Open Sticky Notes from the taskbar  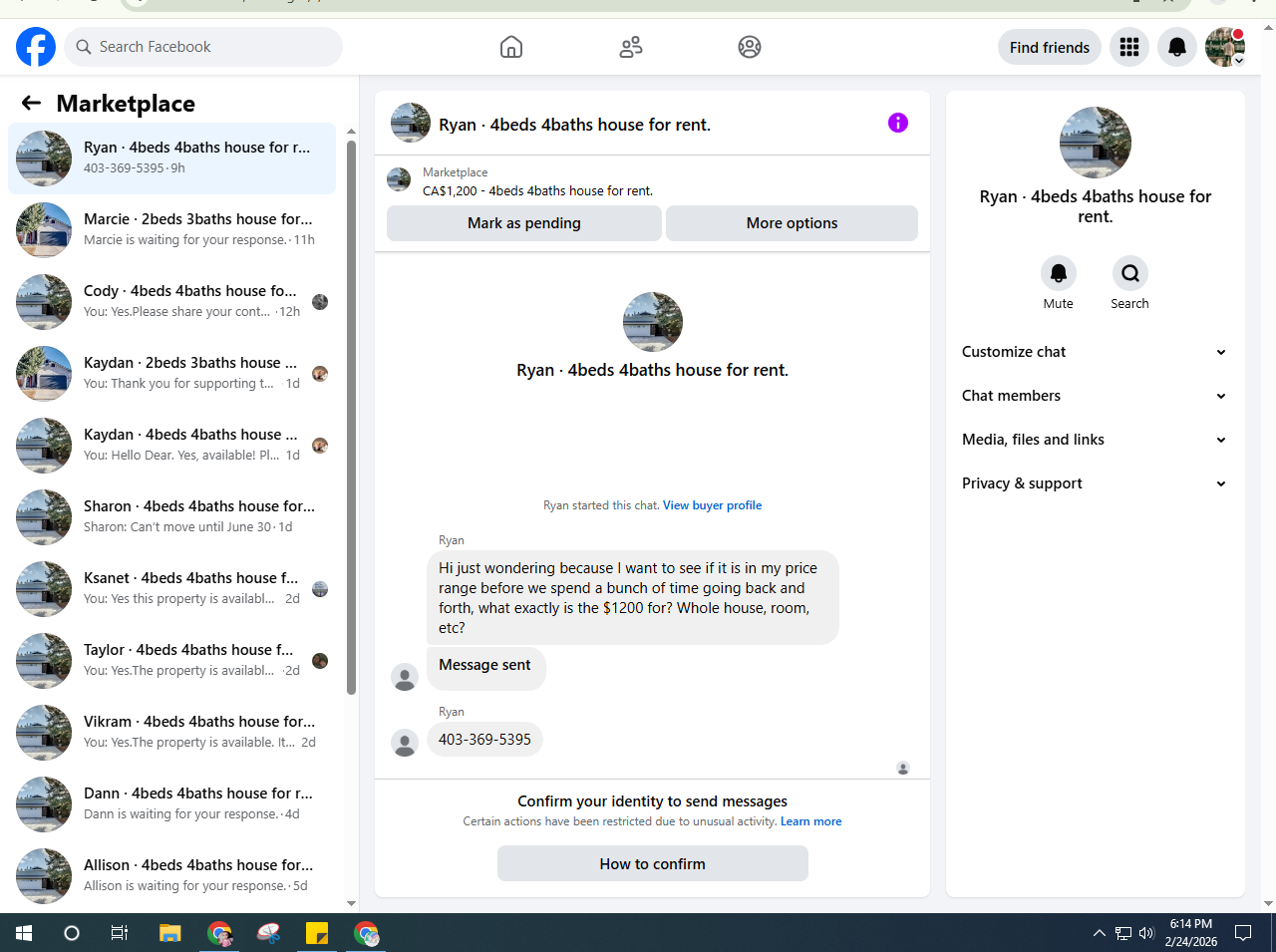(x=317, y=933)
